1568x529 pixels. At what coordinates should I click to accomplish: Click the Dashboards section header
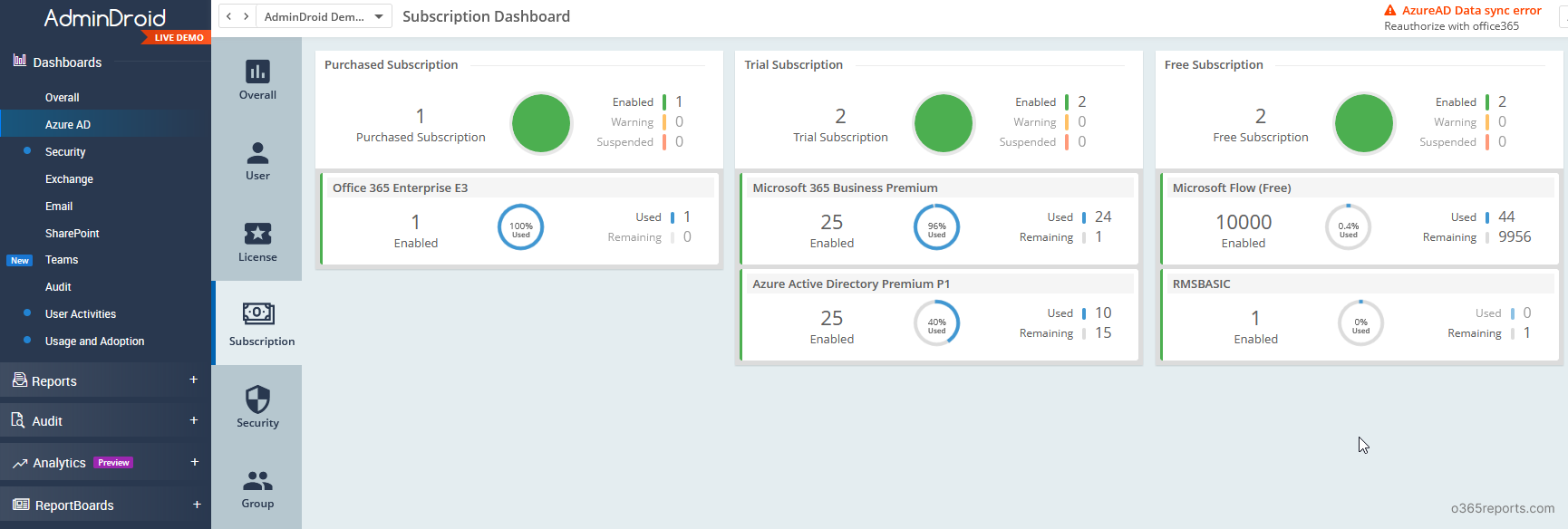[x=67, y=63]
